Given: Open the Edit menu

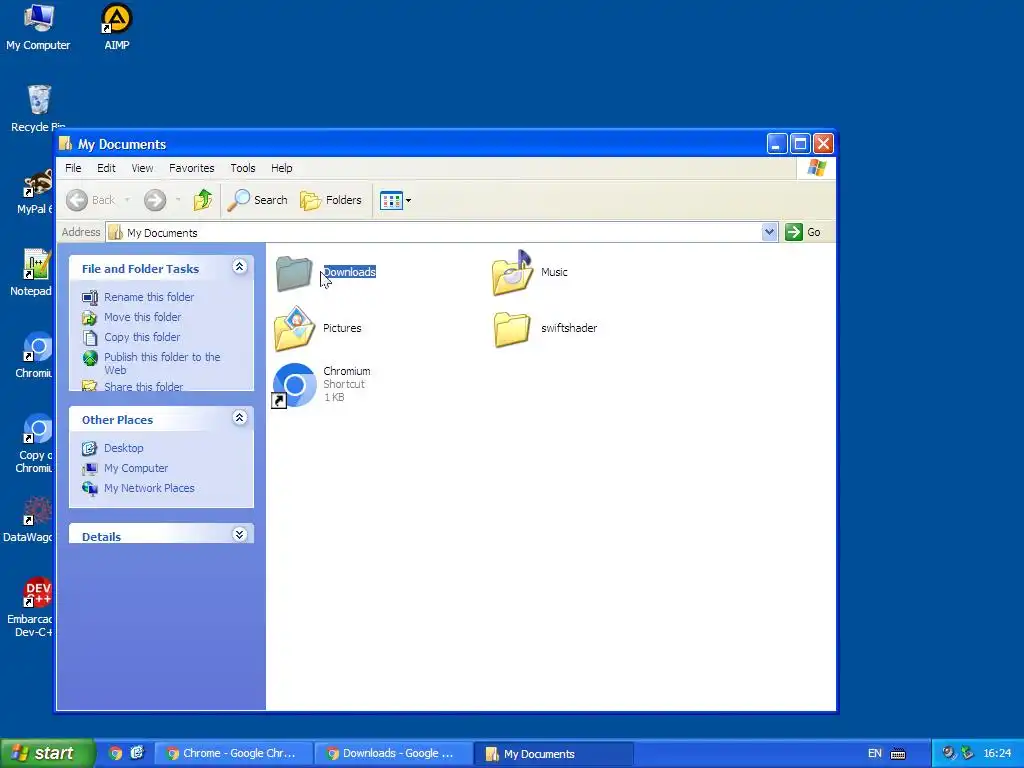Looking at the screenshot, I should [106, 168].
